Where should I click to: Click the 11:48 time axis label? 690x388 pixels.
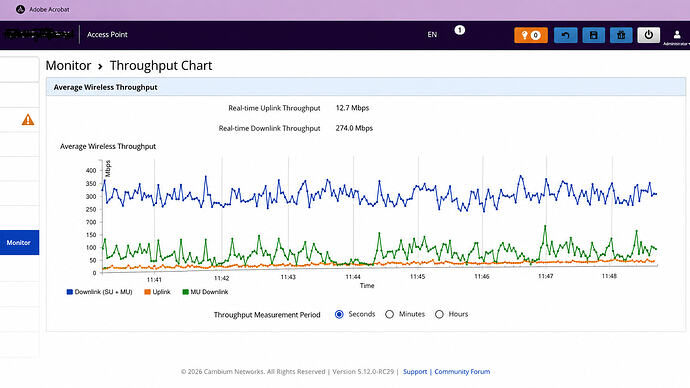(x=609, y=276)
